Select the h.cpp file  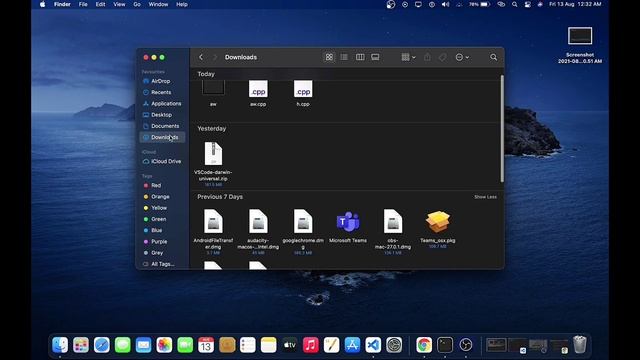click(303, 89)
